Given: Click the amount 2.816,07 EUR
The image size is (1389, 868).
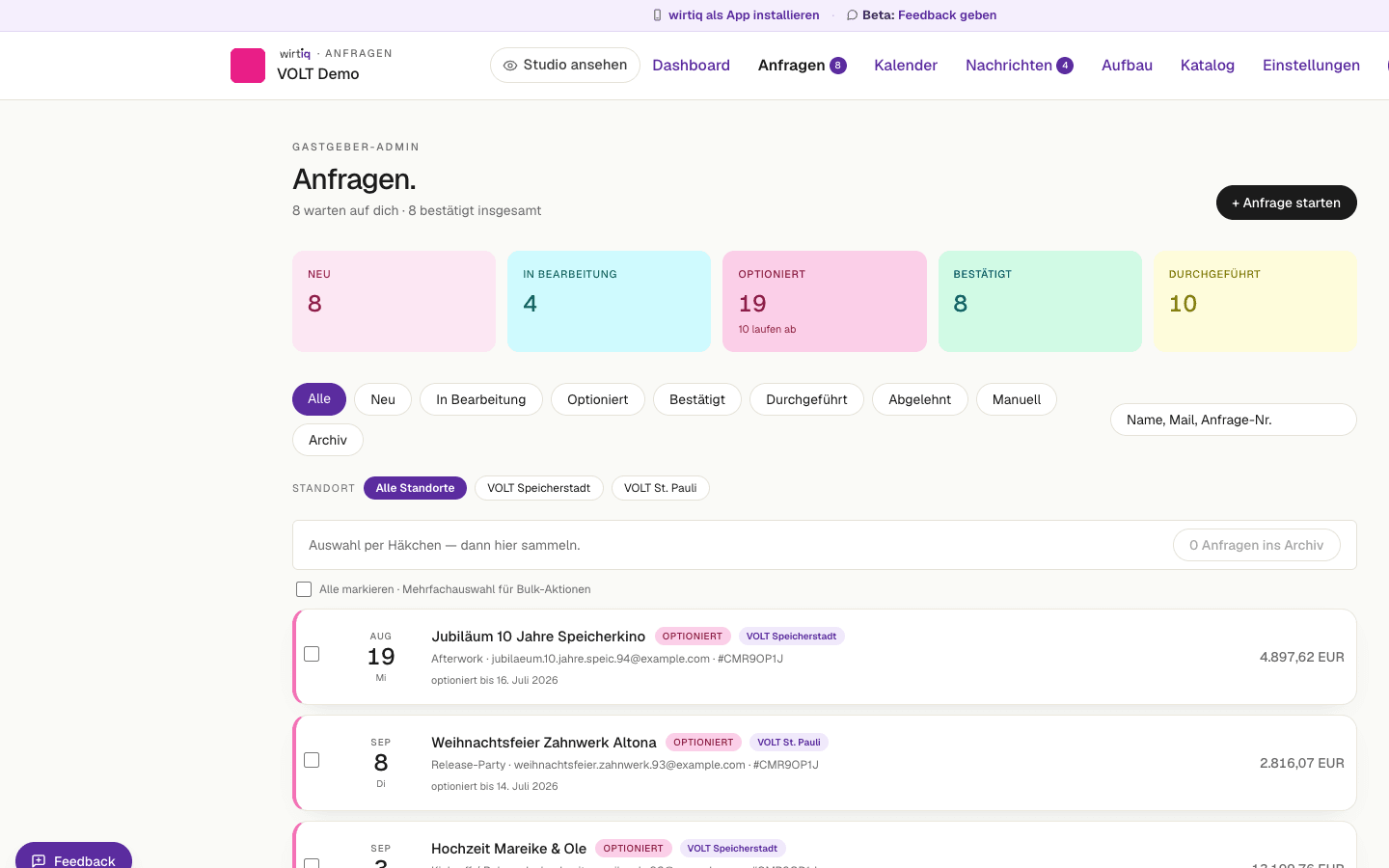Looking at the screenshot, I should 1302,763.
